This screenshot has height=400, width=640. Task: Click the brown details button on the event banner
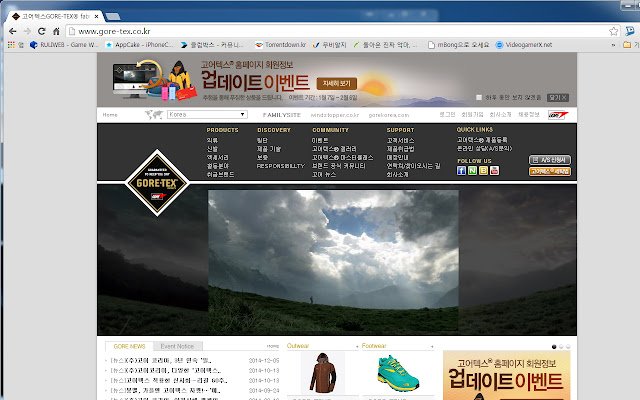pyautogui.click(x=337, y=84)
